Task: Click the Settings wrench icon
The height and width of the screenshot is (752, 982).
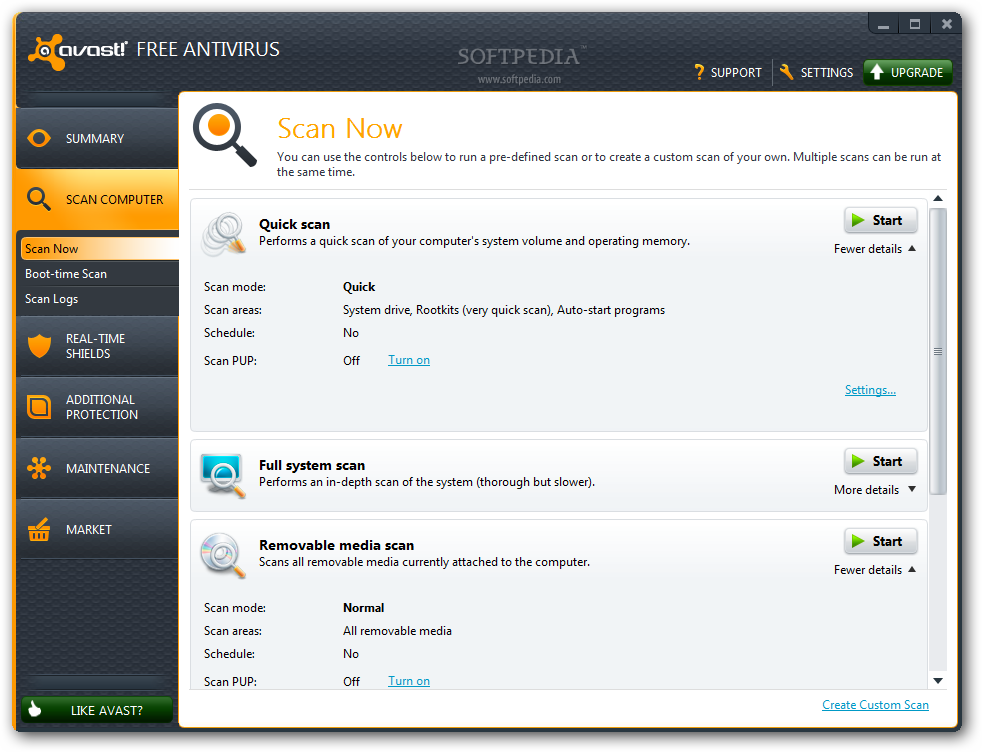Action: click(x=787, y=72)
